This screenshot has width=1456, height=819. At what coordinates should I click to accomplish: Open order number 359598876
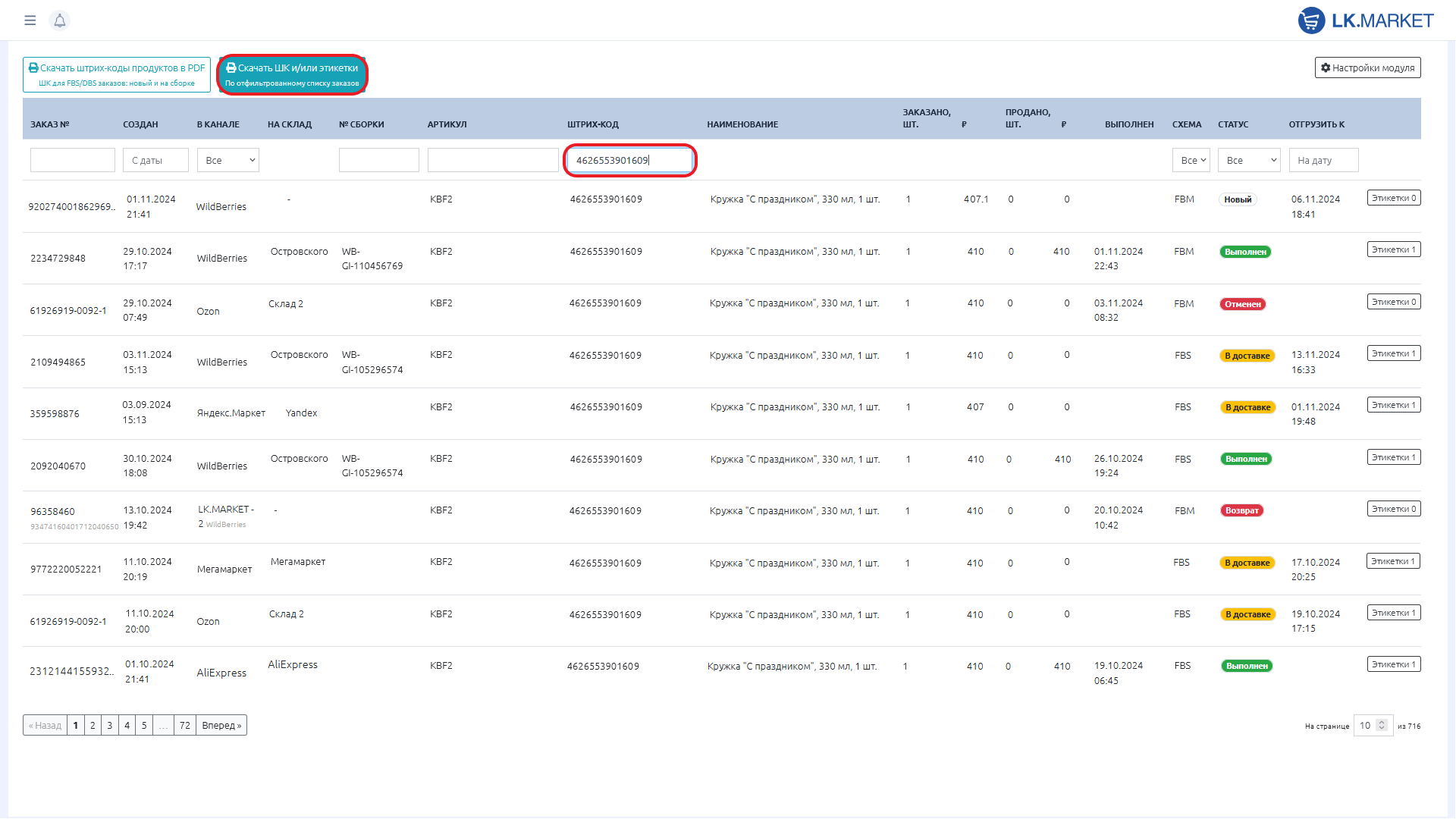55,414
